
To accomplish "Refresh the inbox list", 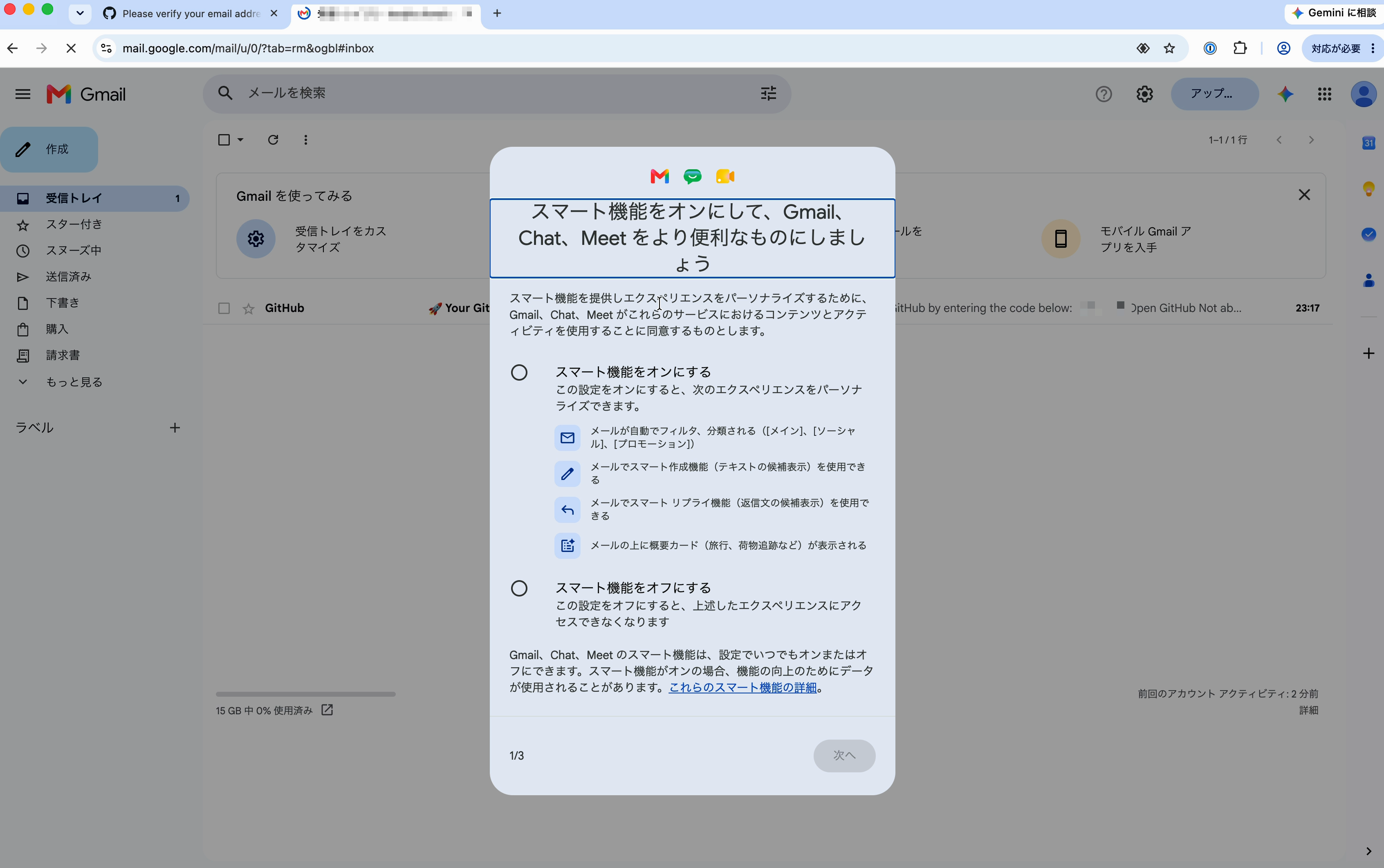I will coord(273,139).
